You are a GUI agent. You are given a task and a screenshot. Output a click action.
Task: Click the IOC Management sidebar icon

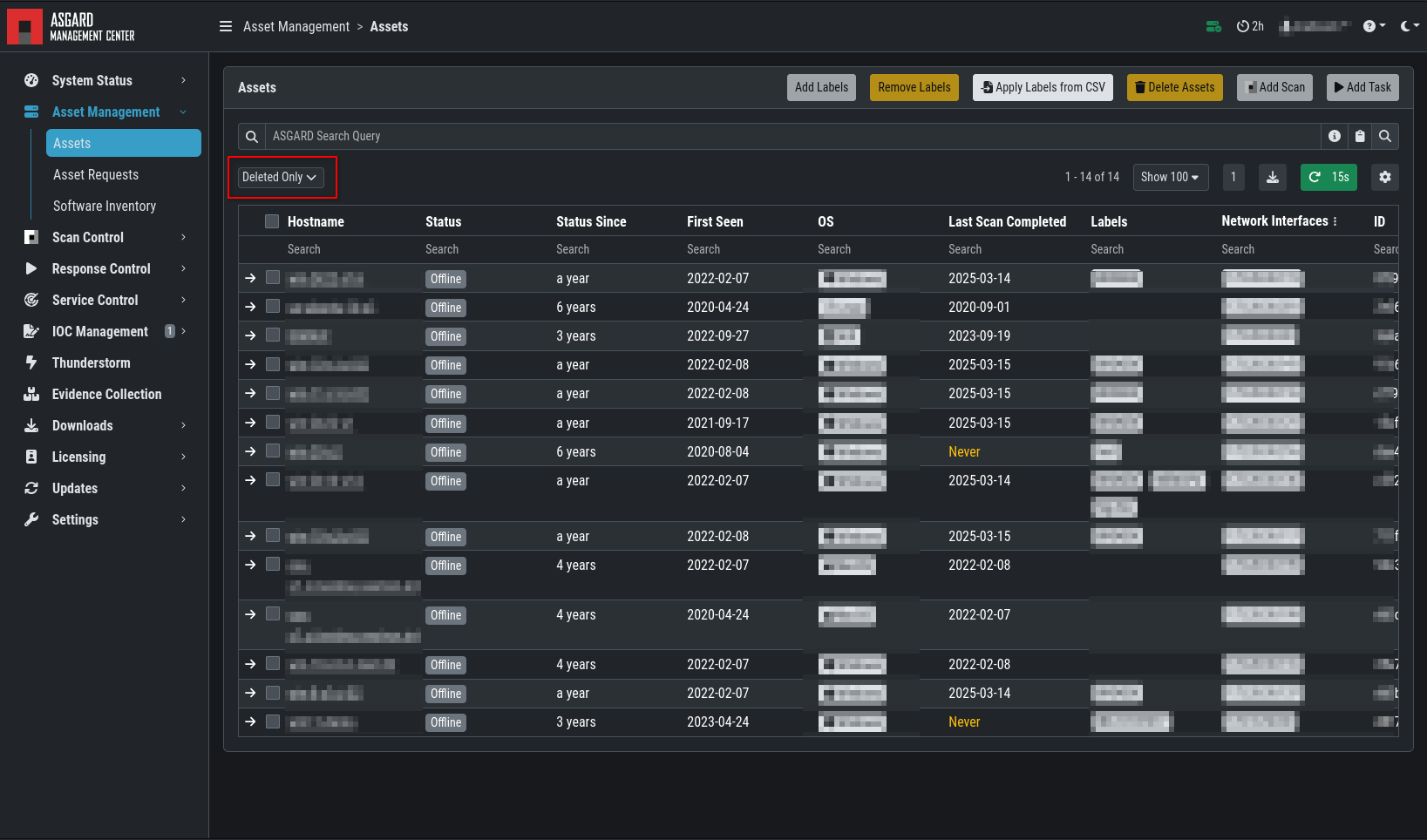tap(31, 331)
